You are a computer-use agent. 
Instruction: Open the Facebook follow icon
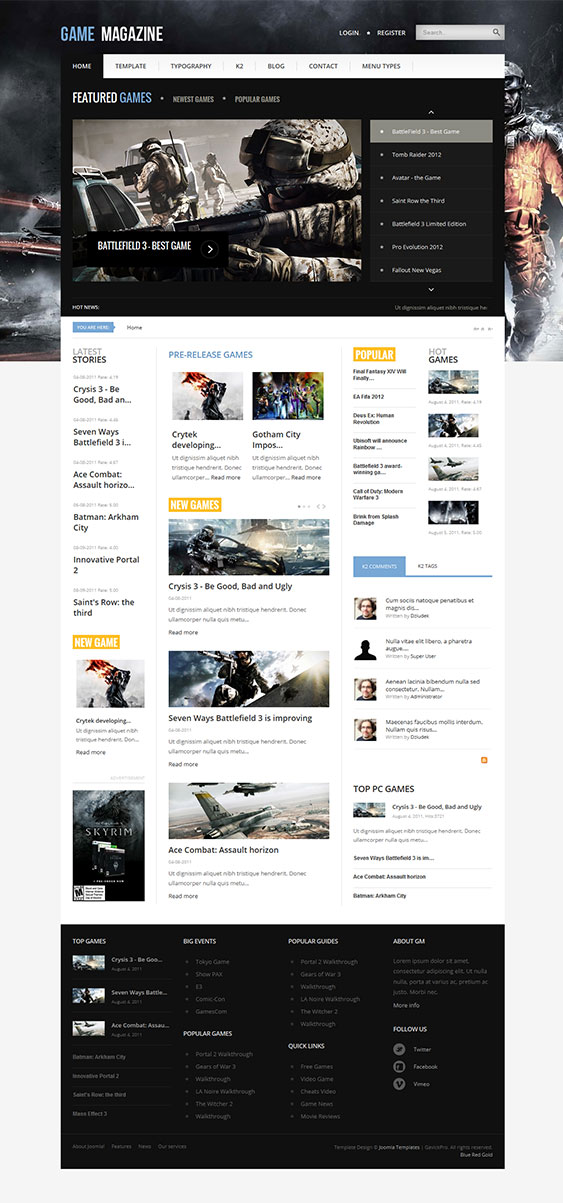pos(399,1067)
